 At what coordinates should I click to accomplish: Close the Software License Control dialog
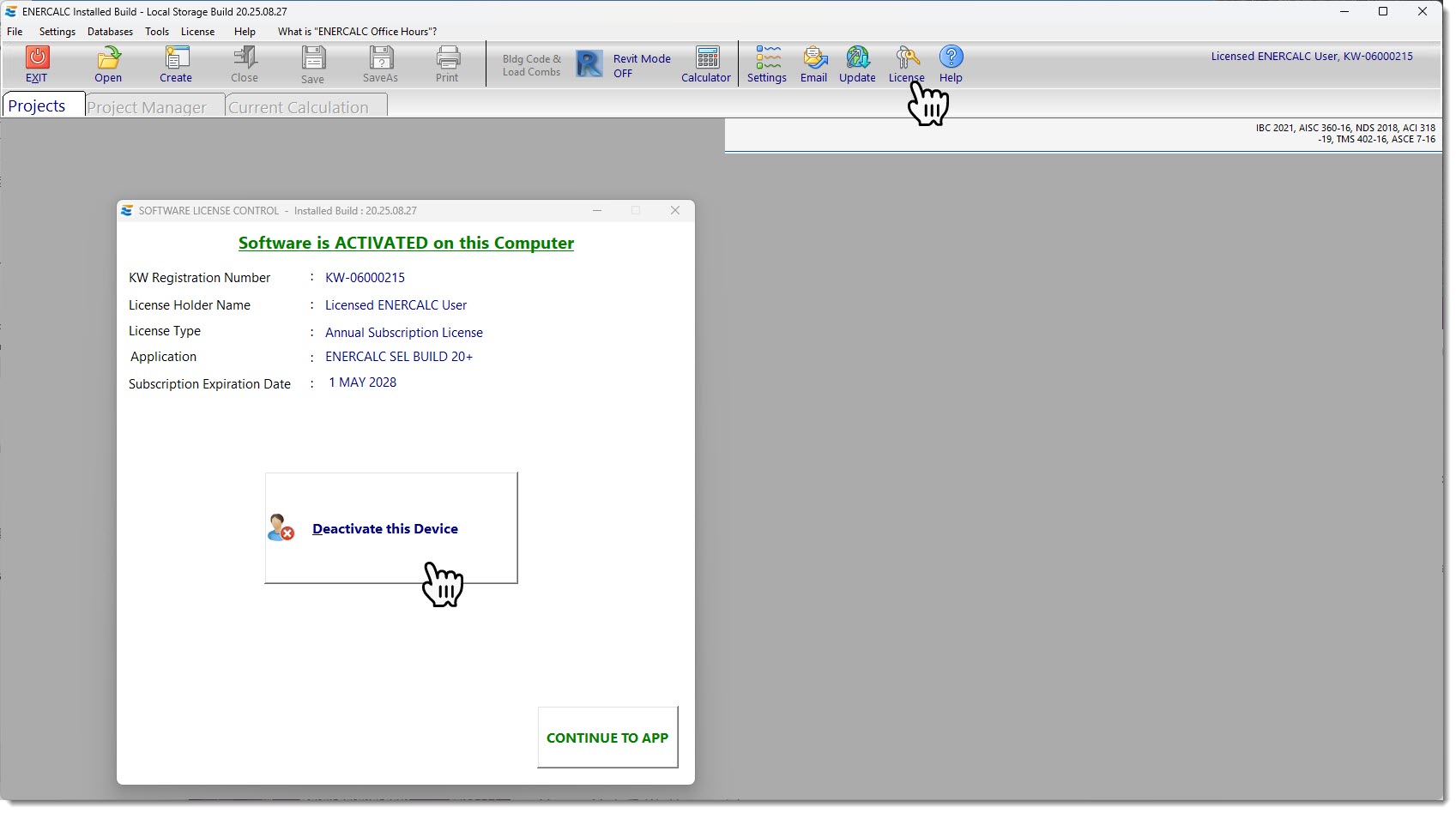[x=675, y=210]
